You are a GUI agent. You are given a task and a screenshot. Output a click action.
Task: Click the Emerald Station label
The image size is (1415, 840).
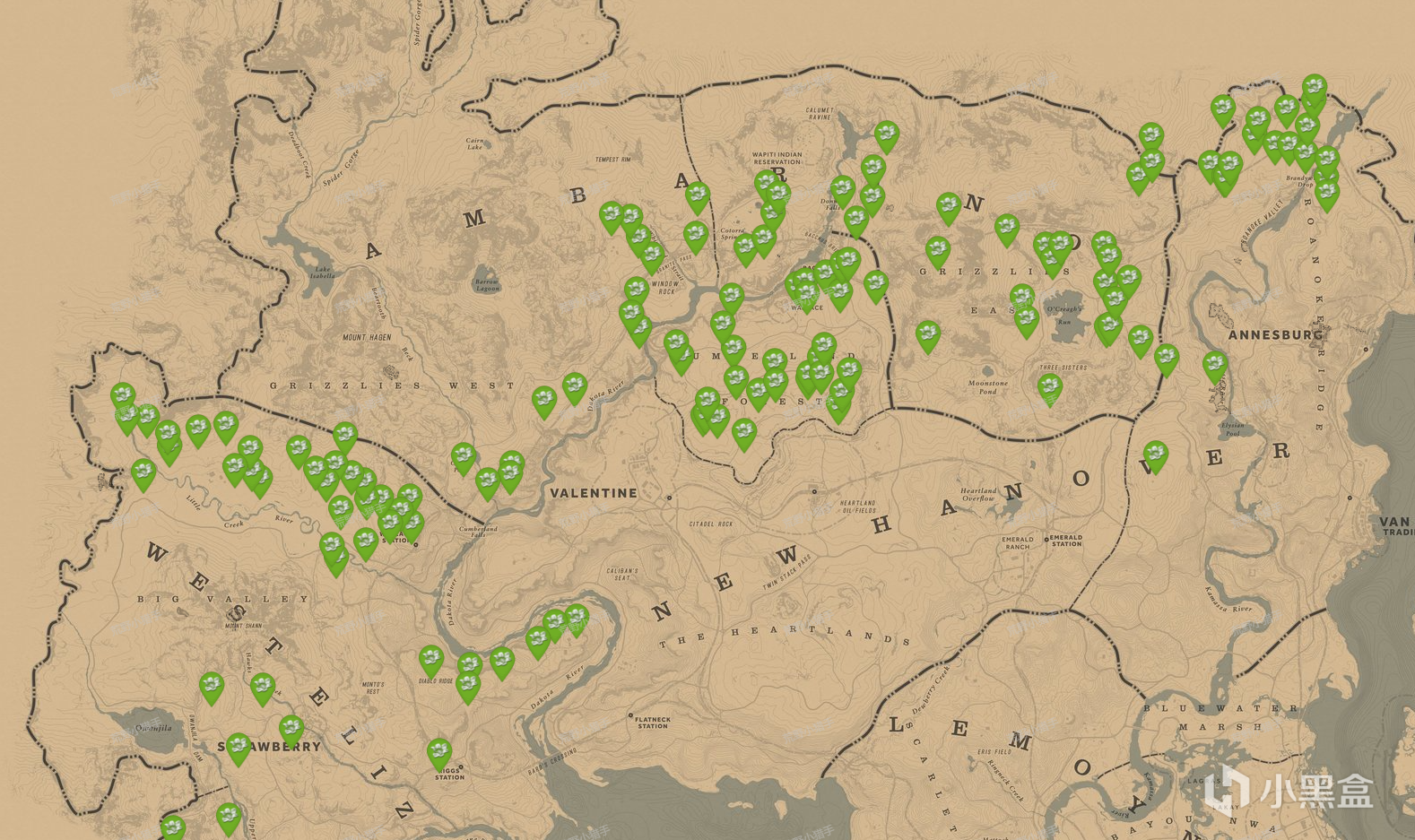pyautogui.click(x=1066, y=541)
